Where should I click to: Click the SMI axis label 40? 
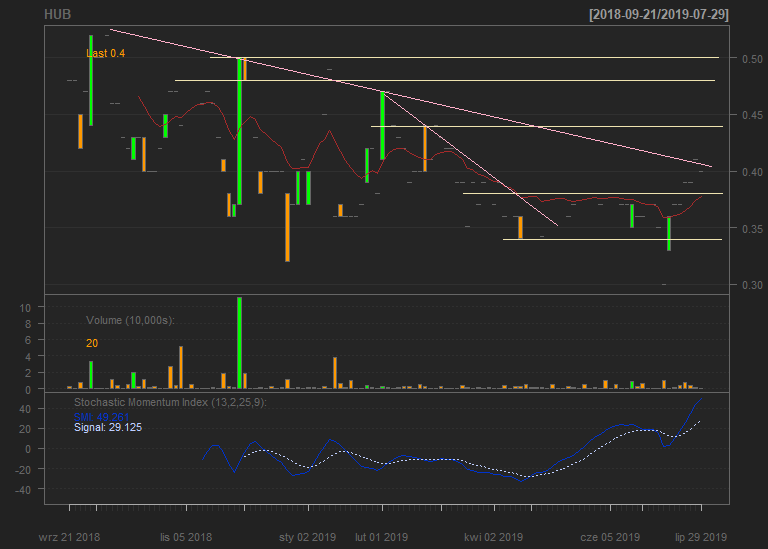[x=25, y=409]
